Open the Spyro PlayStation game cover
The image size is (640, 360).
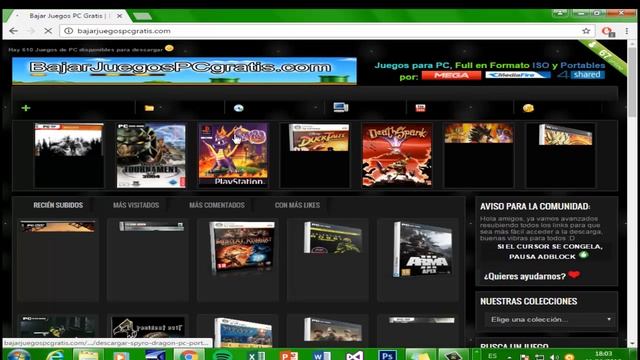[x=233, y=155]
